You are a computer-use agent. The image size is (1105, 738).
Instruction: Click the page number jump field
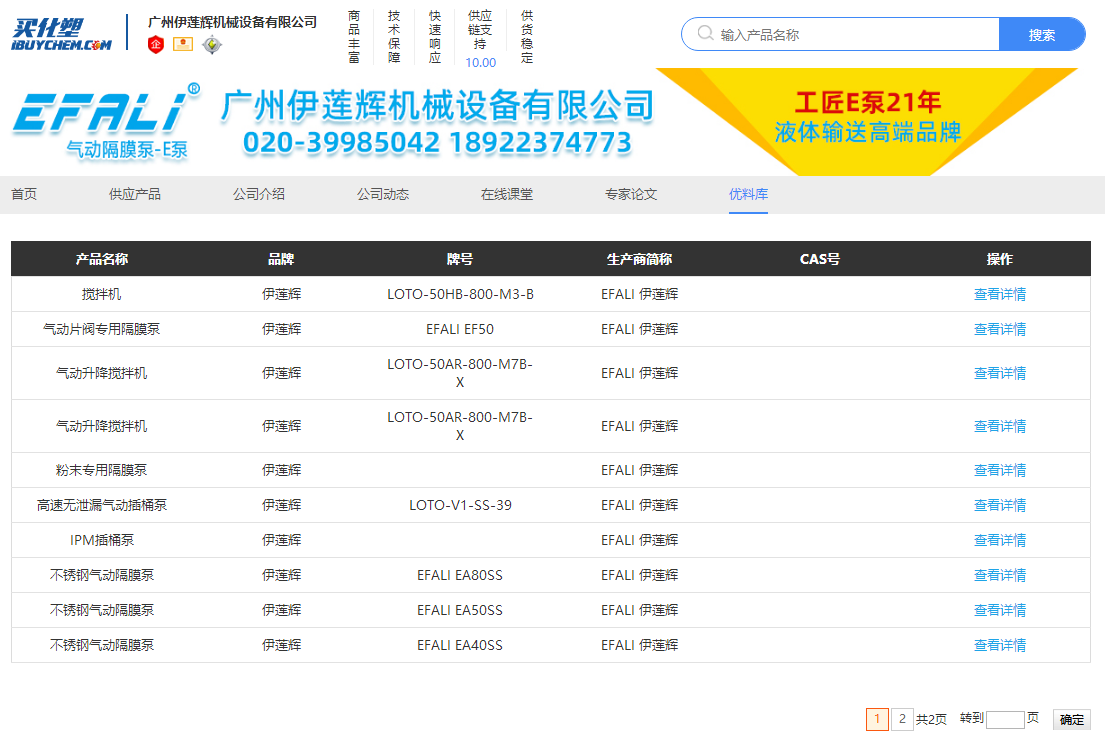(1005, 719)
